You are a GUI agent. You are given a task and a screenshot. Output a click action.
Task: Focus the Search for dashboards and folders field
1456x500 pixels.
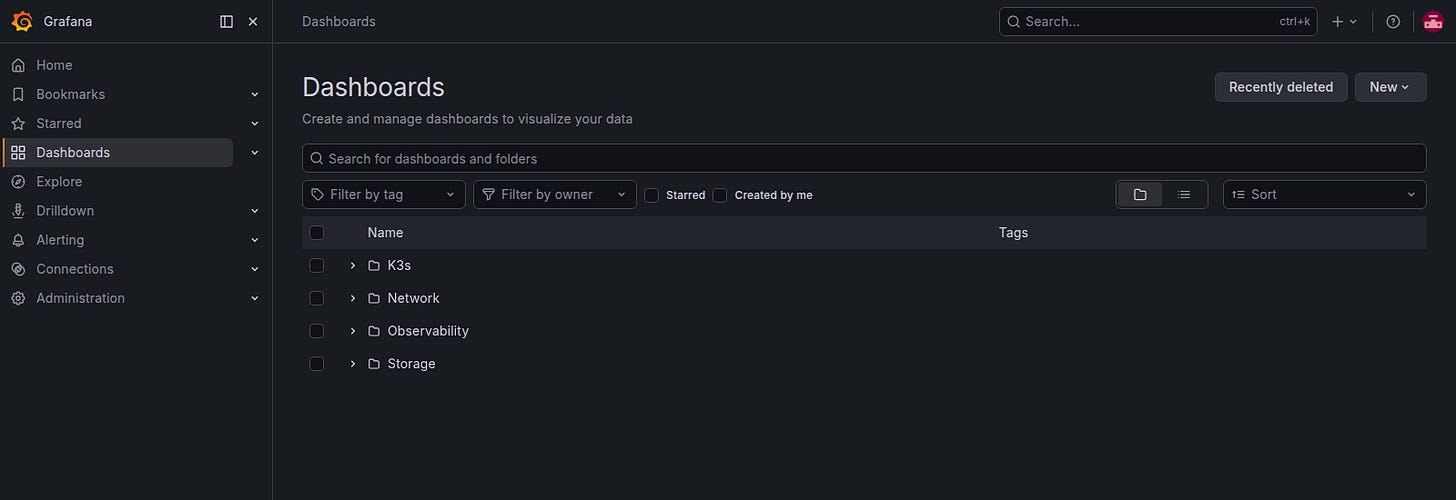(x=864, y=158)
